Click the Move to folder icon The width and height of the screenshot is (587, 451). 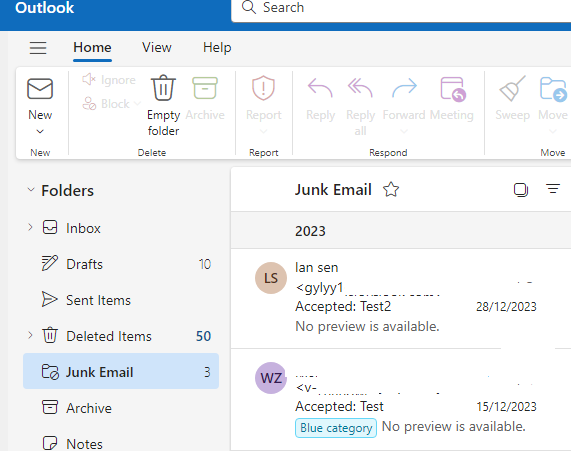[553, 89]
